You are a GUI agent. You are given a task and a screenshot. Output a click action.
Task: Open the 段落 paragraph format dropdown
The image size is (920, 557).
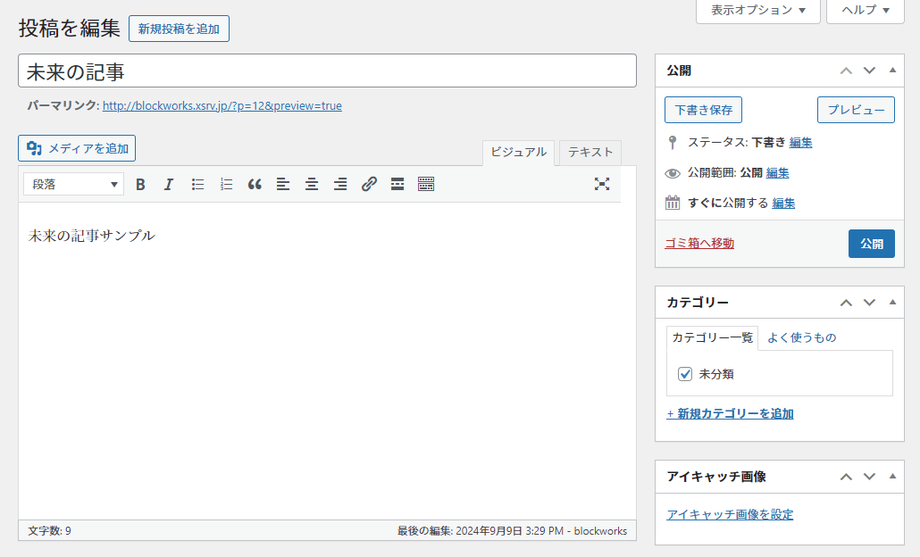(x=73, y=184)
